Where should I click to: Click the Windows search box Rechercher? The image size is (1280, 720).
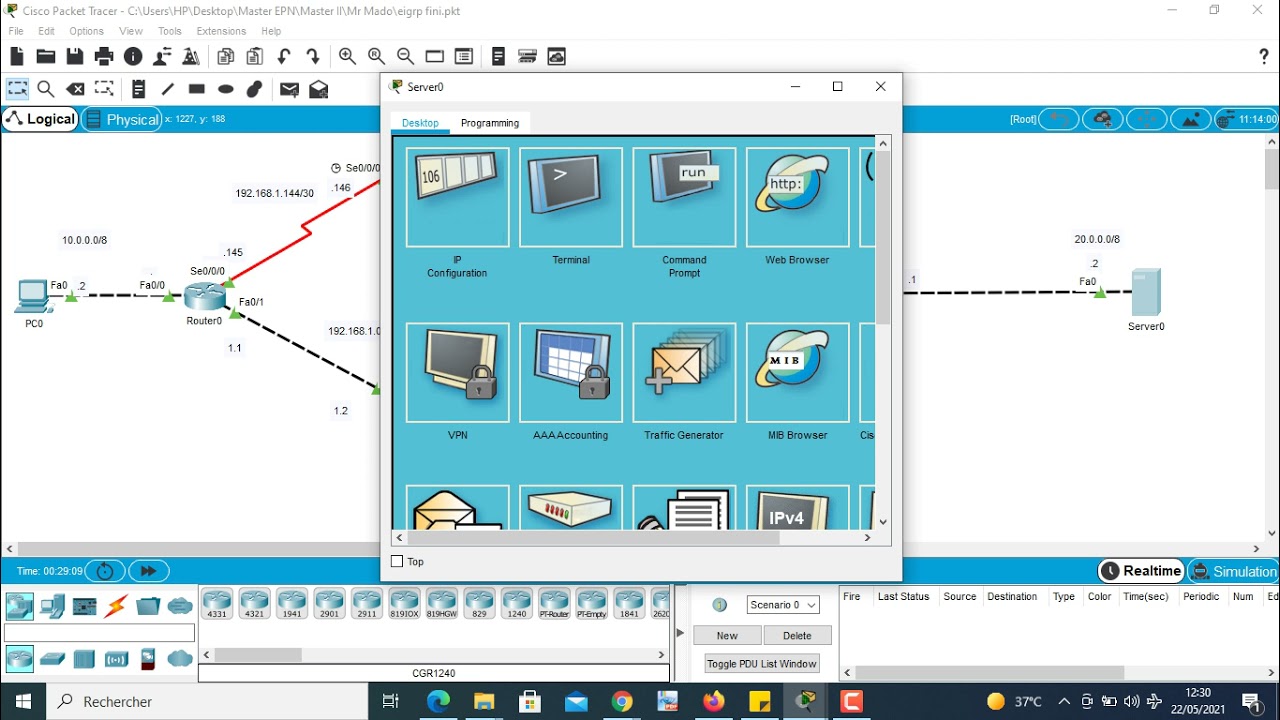207,701
